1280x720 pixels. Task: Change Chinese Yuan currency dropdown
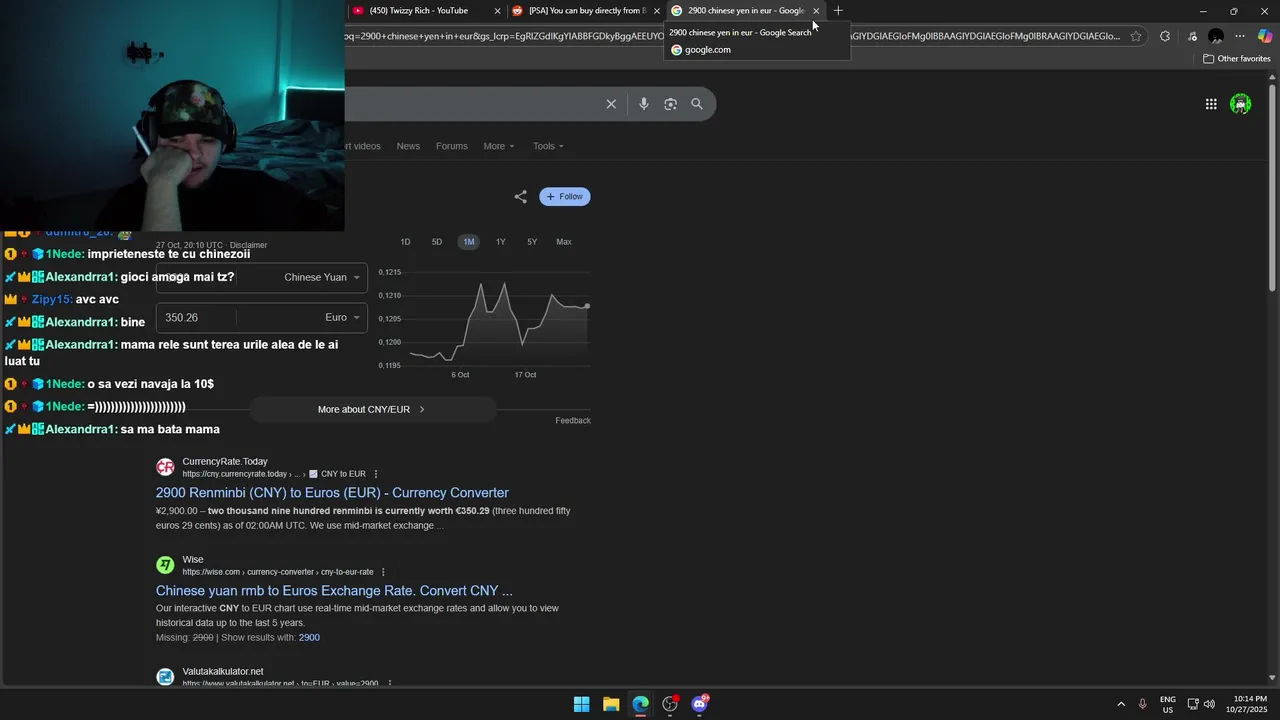[x=322, y=277]
